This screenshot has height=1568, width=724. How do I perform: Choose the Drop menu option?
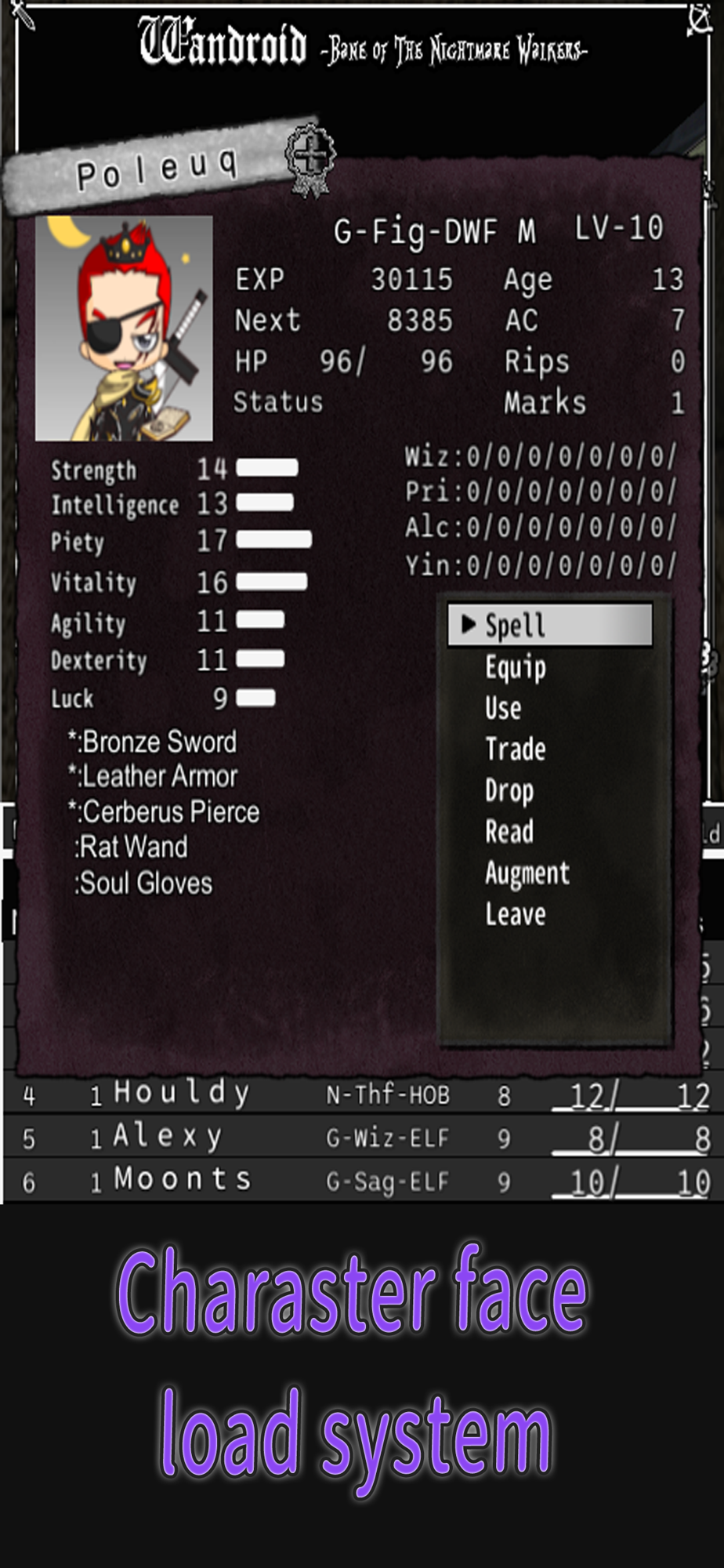coord(509,790)
